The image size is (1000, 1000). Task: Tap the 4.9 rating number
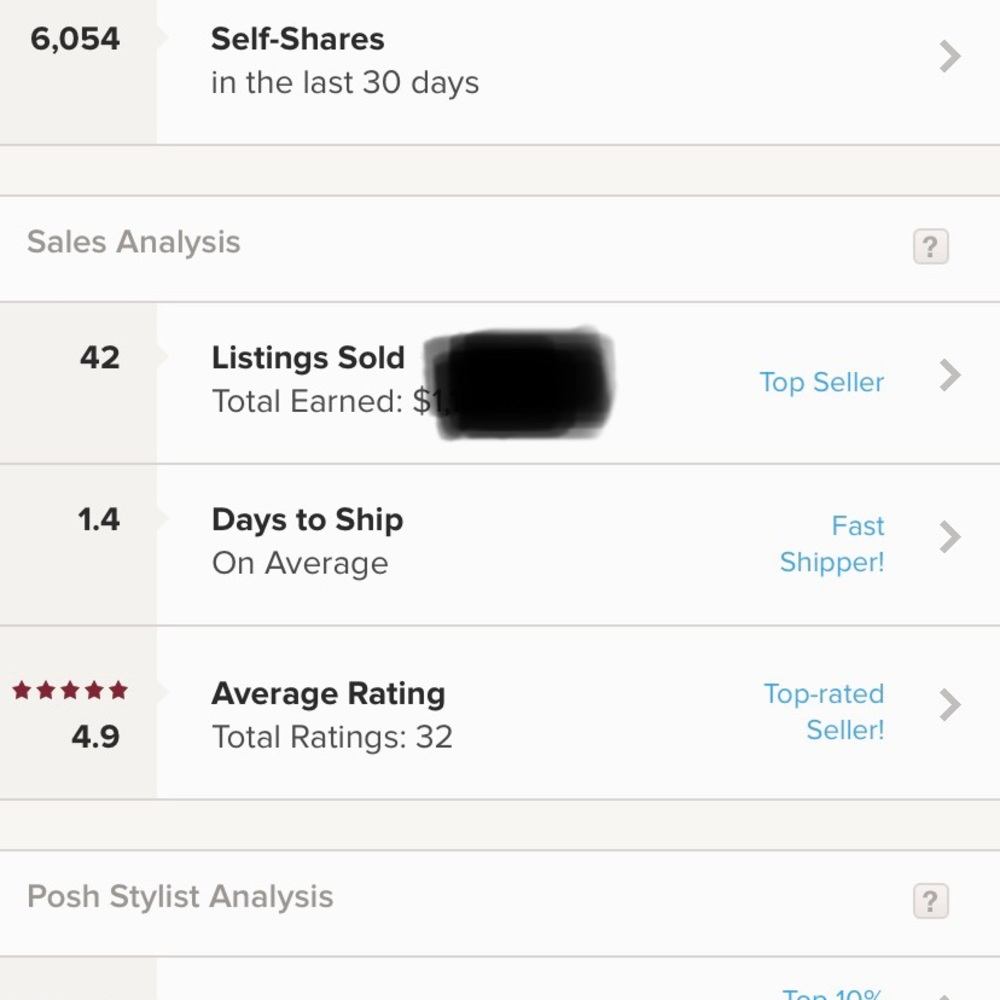tap(96, 737)
